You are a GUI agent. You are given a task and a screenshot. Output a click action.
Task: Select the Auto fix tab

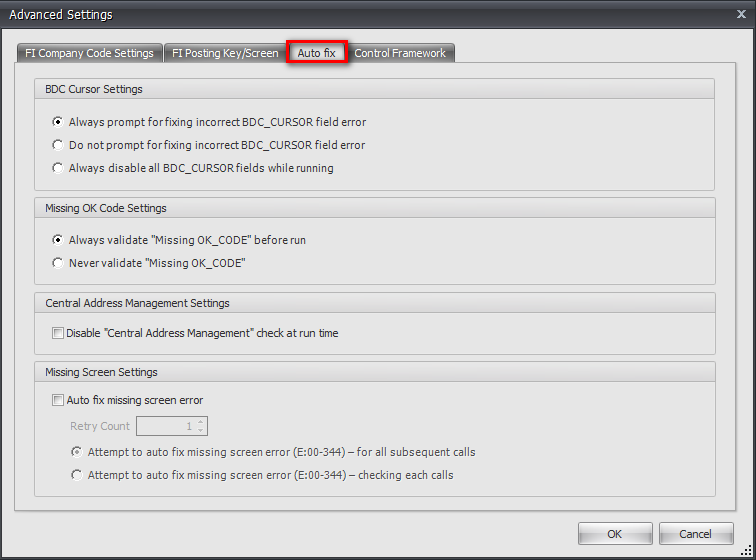point(317,53)
